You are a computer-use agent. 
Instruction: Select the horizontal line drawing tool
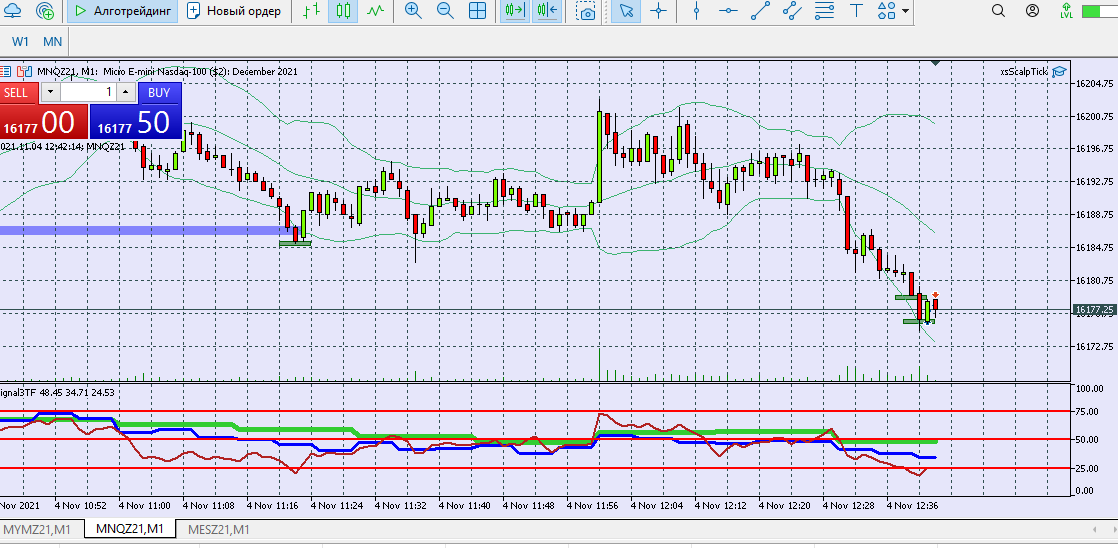(x=728, y=11)
